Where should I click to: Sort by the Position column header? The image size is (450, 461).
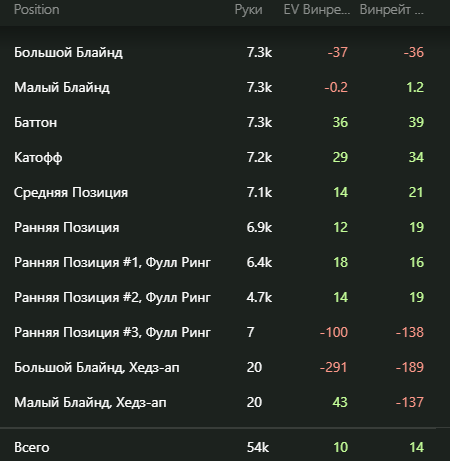click(x=37, y=10)
